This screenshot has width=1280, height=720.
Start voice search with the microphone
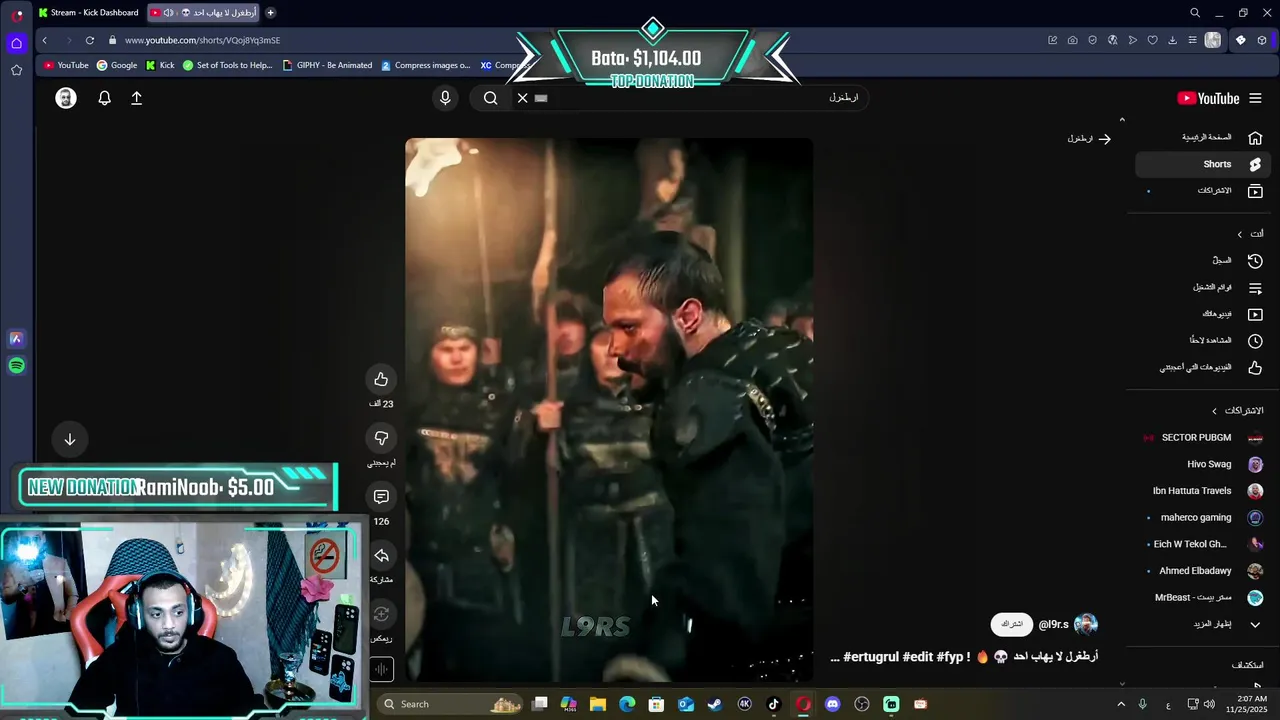pos(445,98)
